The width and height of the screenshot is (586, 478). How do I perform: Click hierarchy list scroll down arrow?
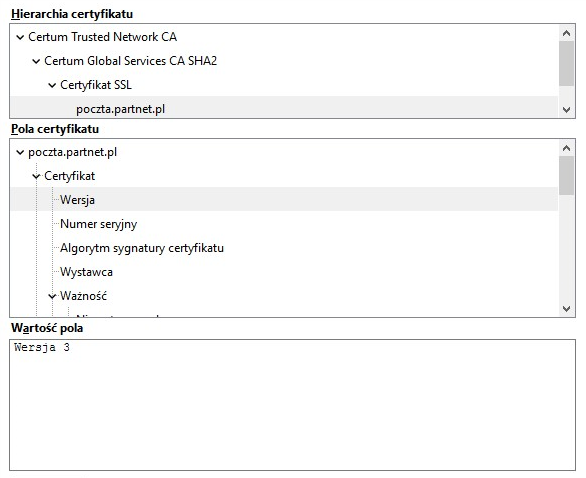(x=566, y=110)
